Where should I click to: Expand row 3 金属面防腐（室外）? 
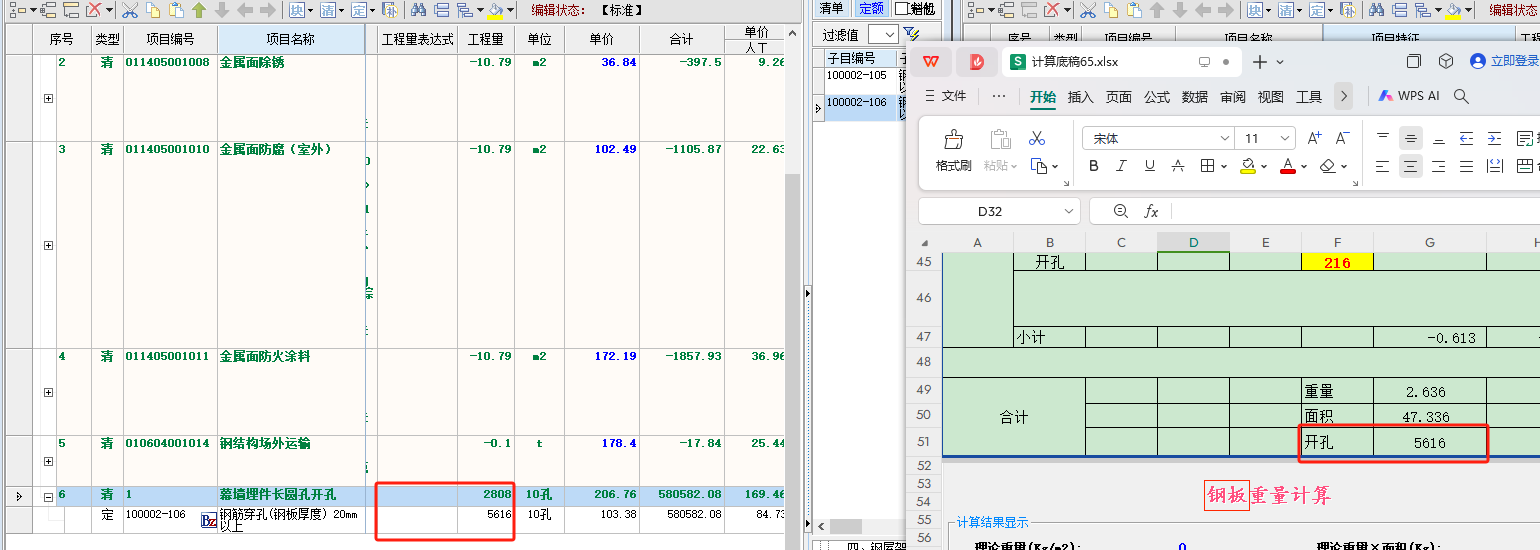[x=48, y=245]
